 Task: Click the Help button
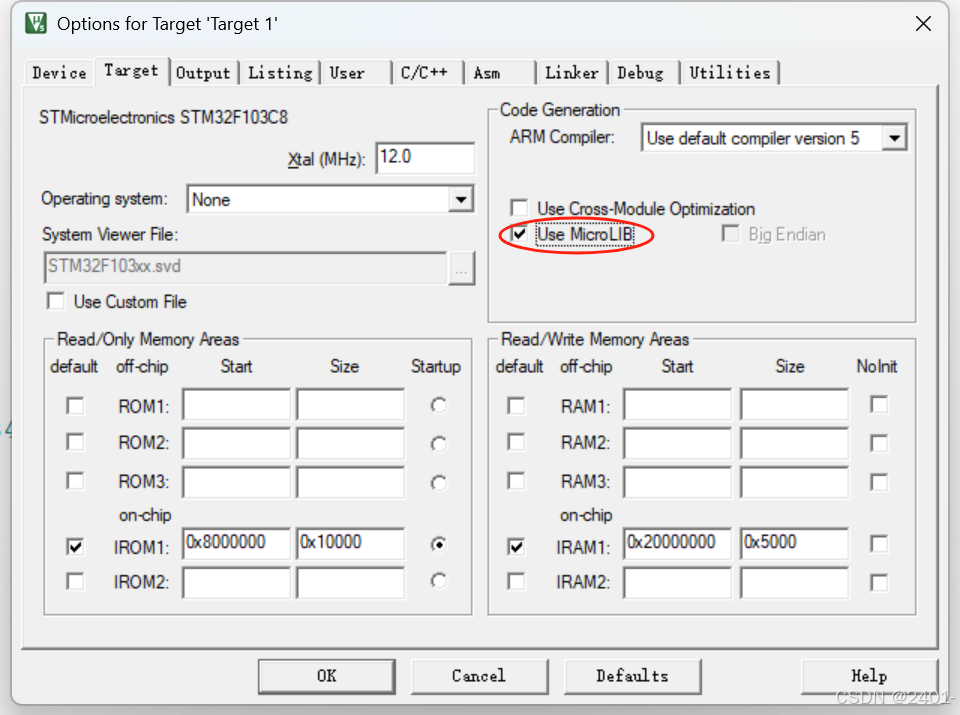[x=869, y=676]
